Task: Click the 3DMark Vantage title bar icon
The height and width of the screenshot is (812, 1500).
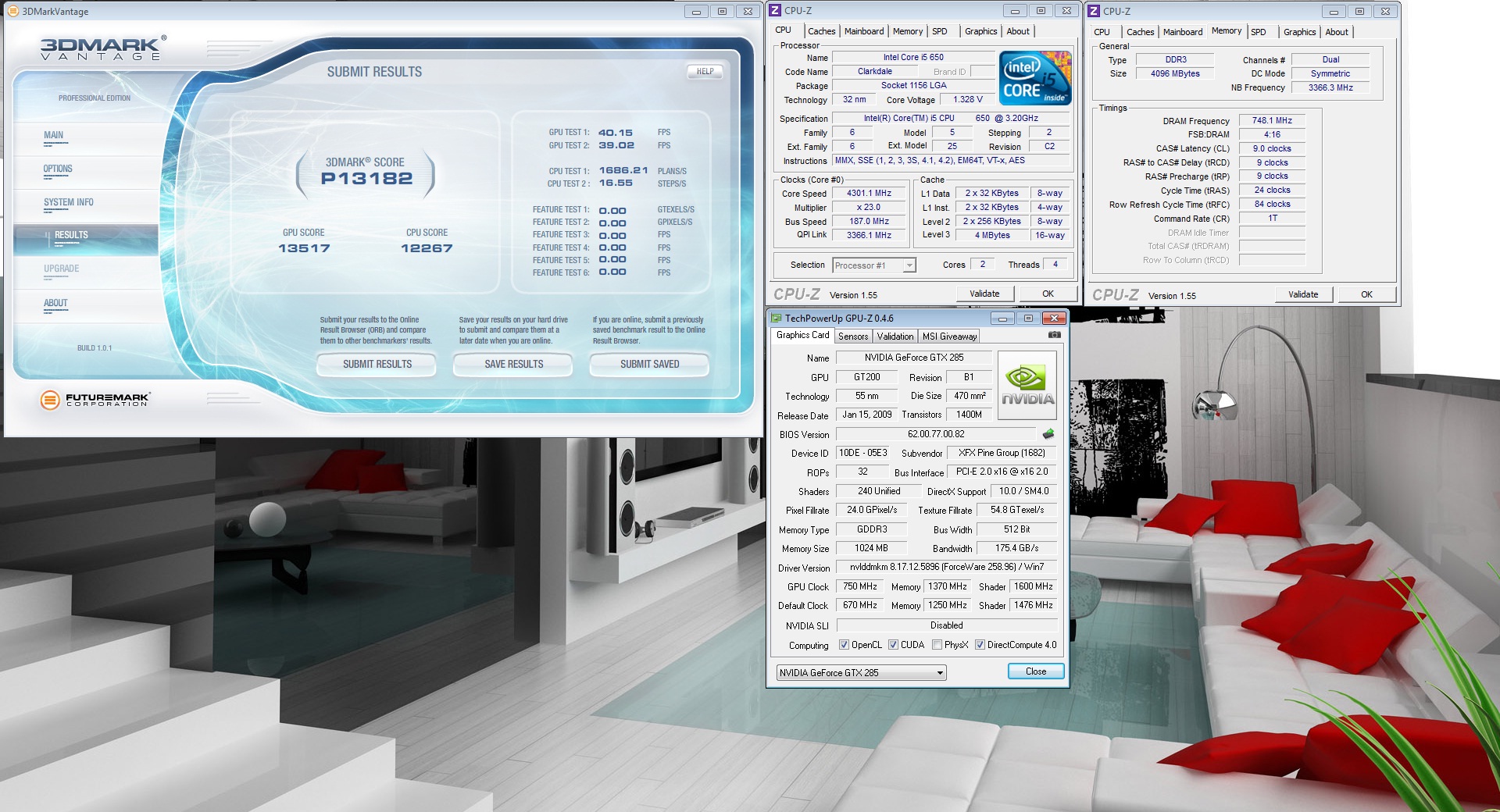Action: tap(12, 11)
